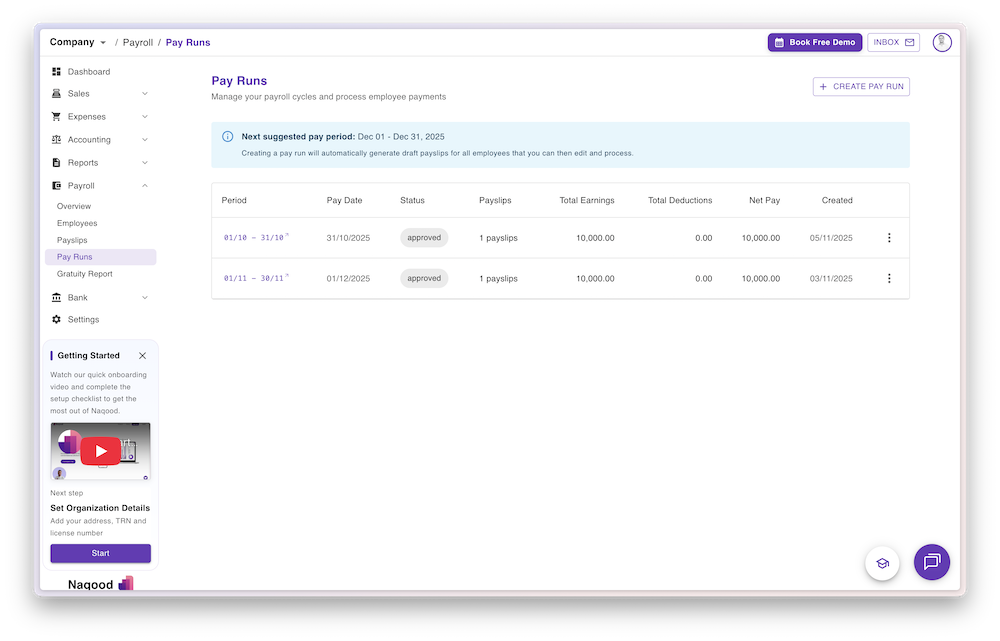Viewport: 1000px width, 641px height.
Task: Open row actions for 01/10 – 31/10 pay run
Action: (x=889, y=238)
